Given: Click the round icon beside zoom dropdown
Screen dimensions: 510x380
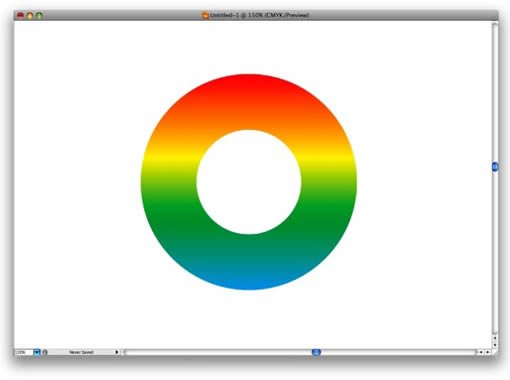Looking at the screenshot, I should point(45,352).
